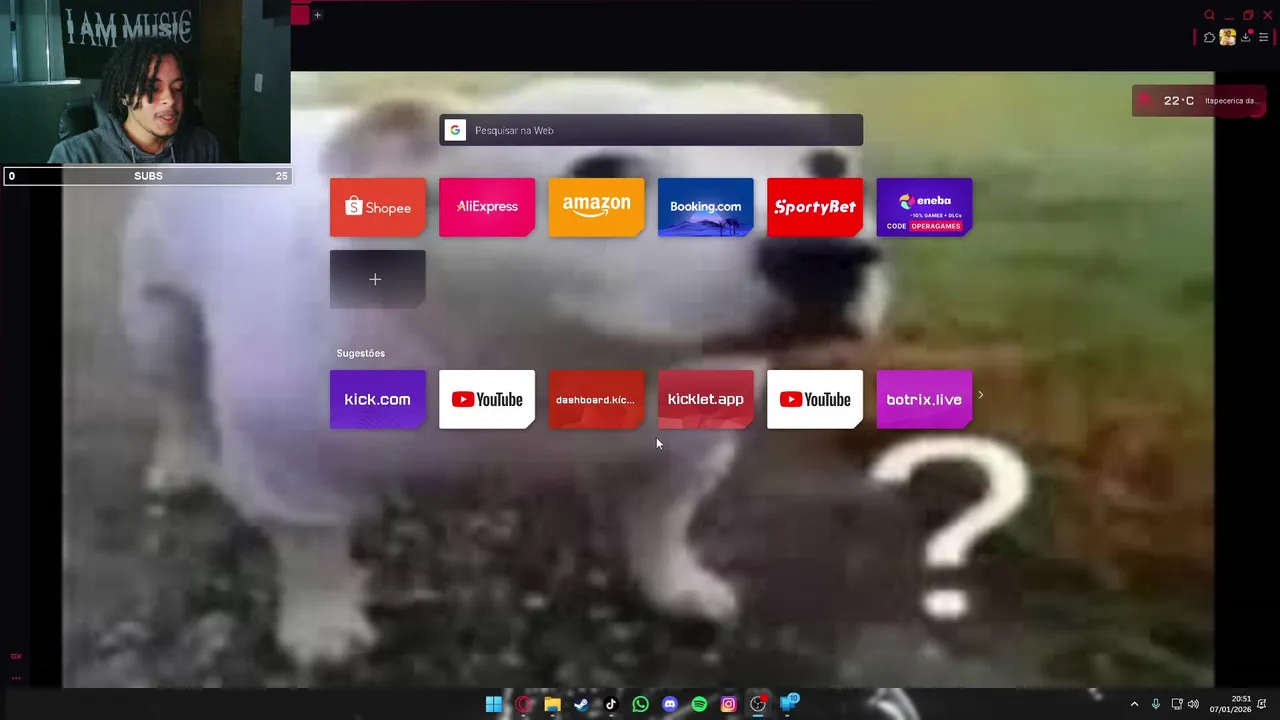This screenshot has width=1280, height=720.
Task: Add a new speed dial with plus tile
Action: (x=378, y=279)
